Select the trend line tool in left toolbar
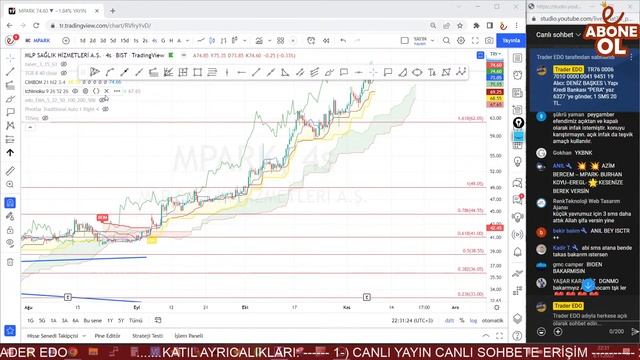 10,72
